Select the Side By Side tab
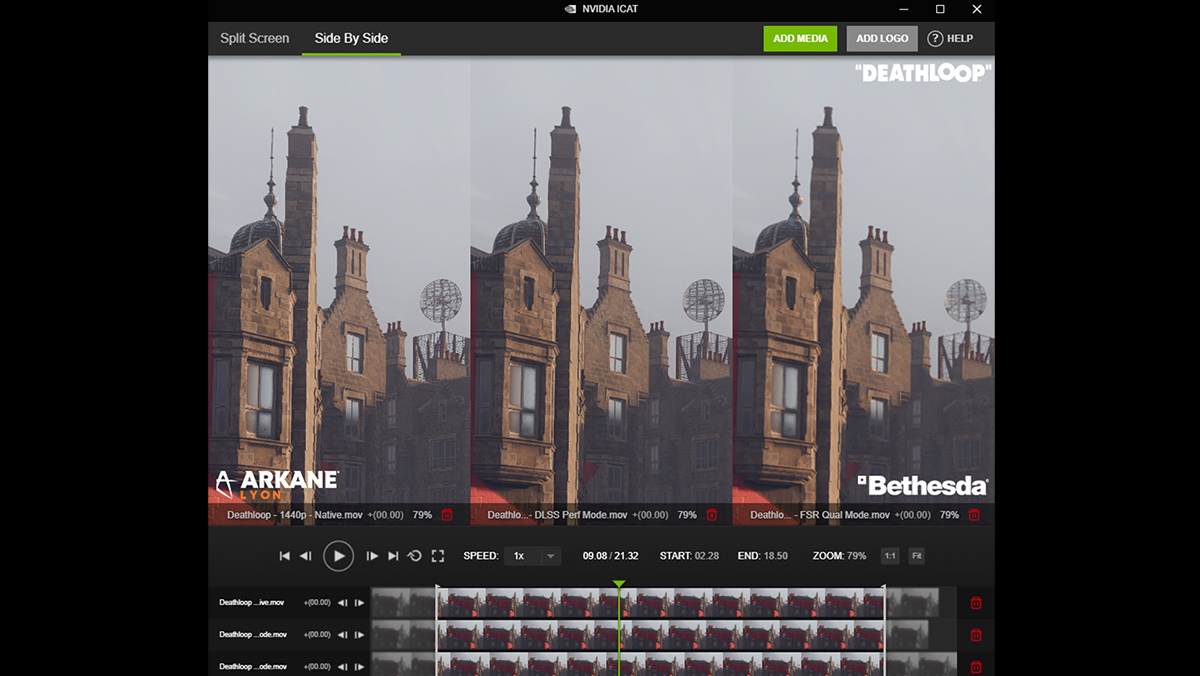Screen dimensions: 1200x676 (351, 38)
